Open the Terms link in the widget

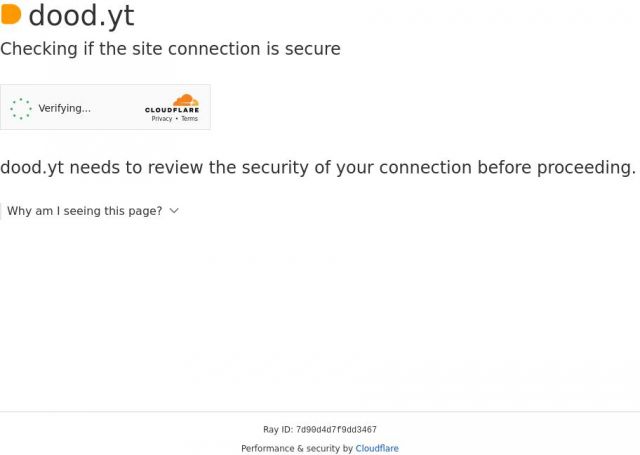(x=189, y=119)
